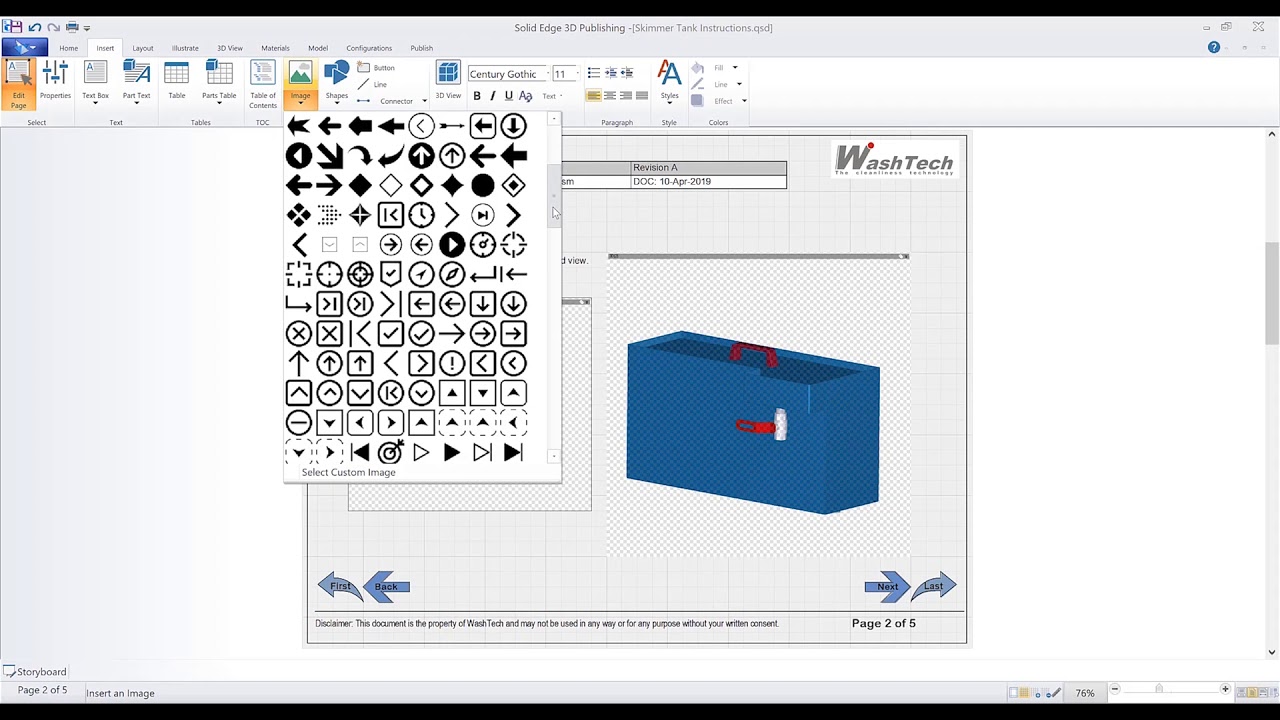Open the Publish ribbon tab

[421, 48]
